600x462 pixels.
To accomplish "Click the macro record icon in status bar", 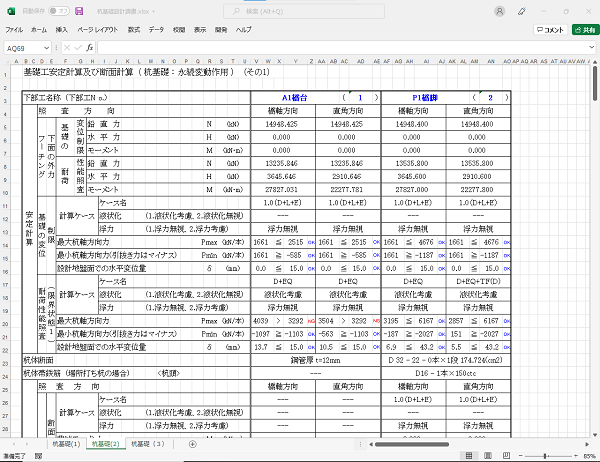I will 38,456.
